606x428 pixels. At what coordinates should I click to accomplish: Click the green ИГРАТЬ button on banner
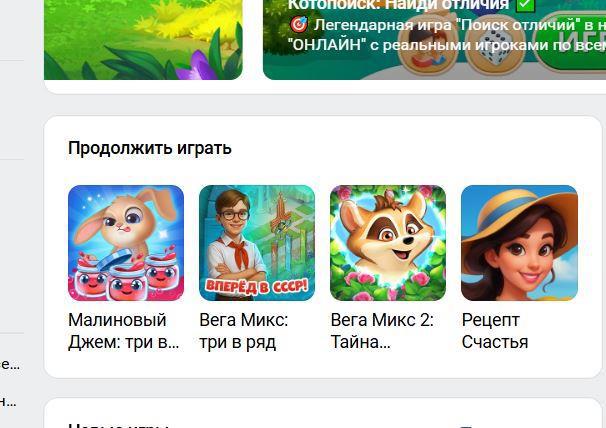point(572,41)
